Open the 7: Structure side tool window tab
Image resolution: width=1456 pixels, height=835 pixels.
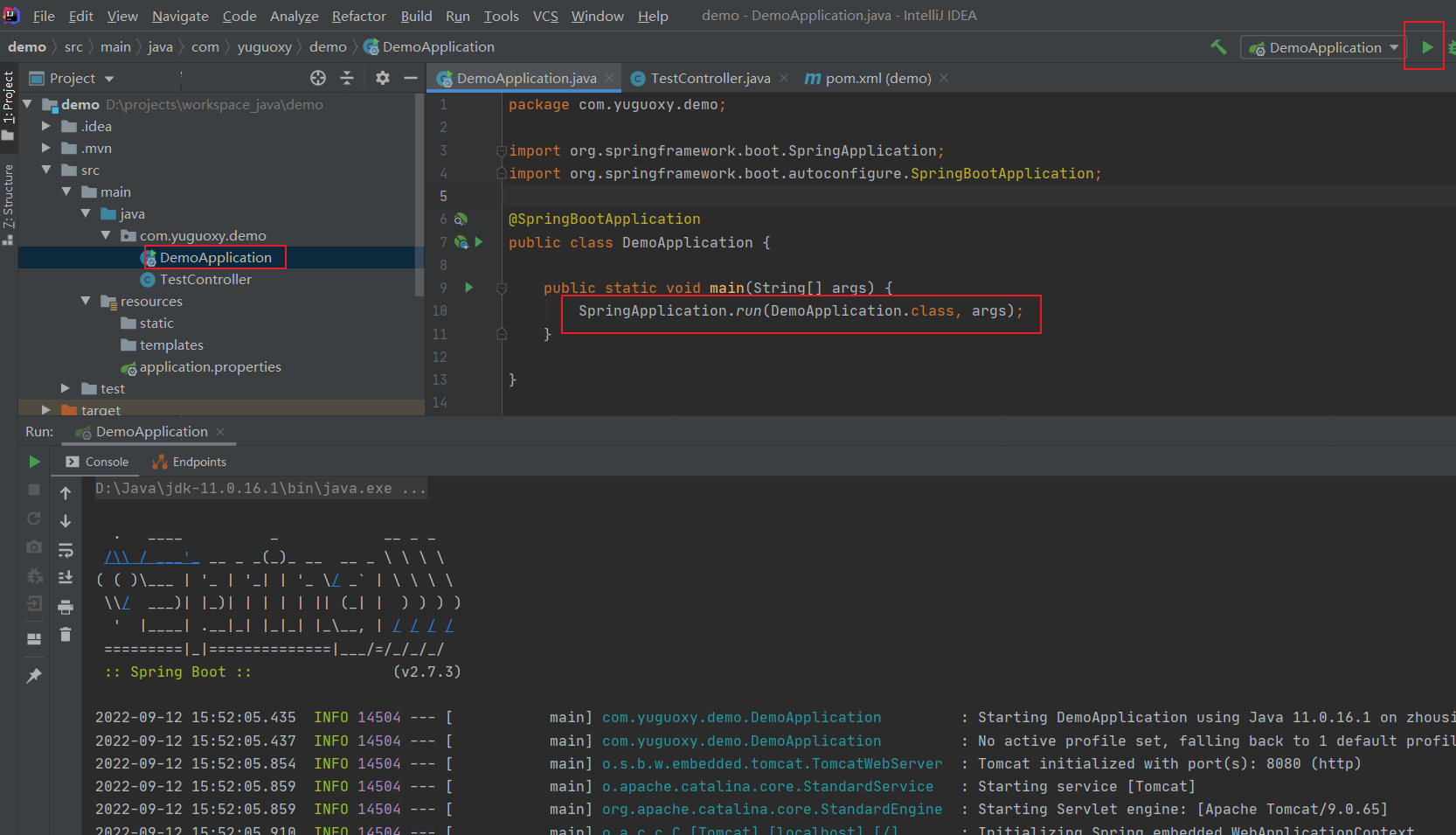coord(8,204)
